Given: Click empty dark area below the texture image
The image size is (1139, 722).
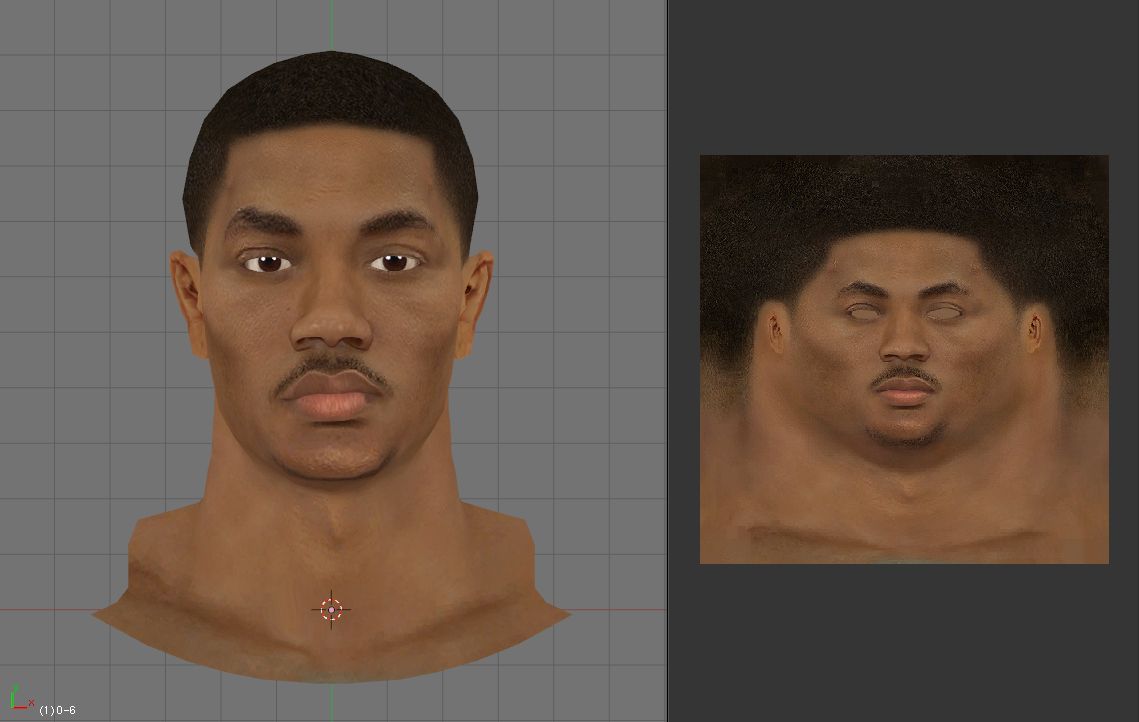Looking at the screenshot, I should (x=903, y=640).
